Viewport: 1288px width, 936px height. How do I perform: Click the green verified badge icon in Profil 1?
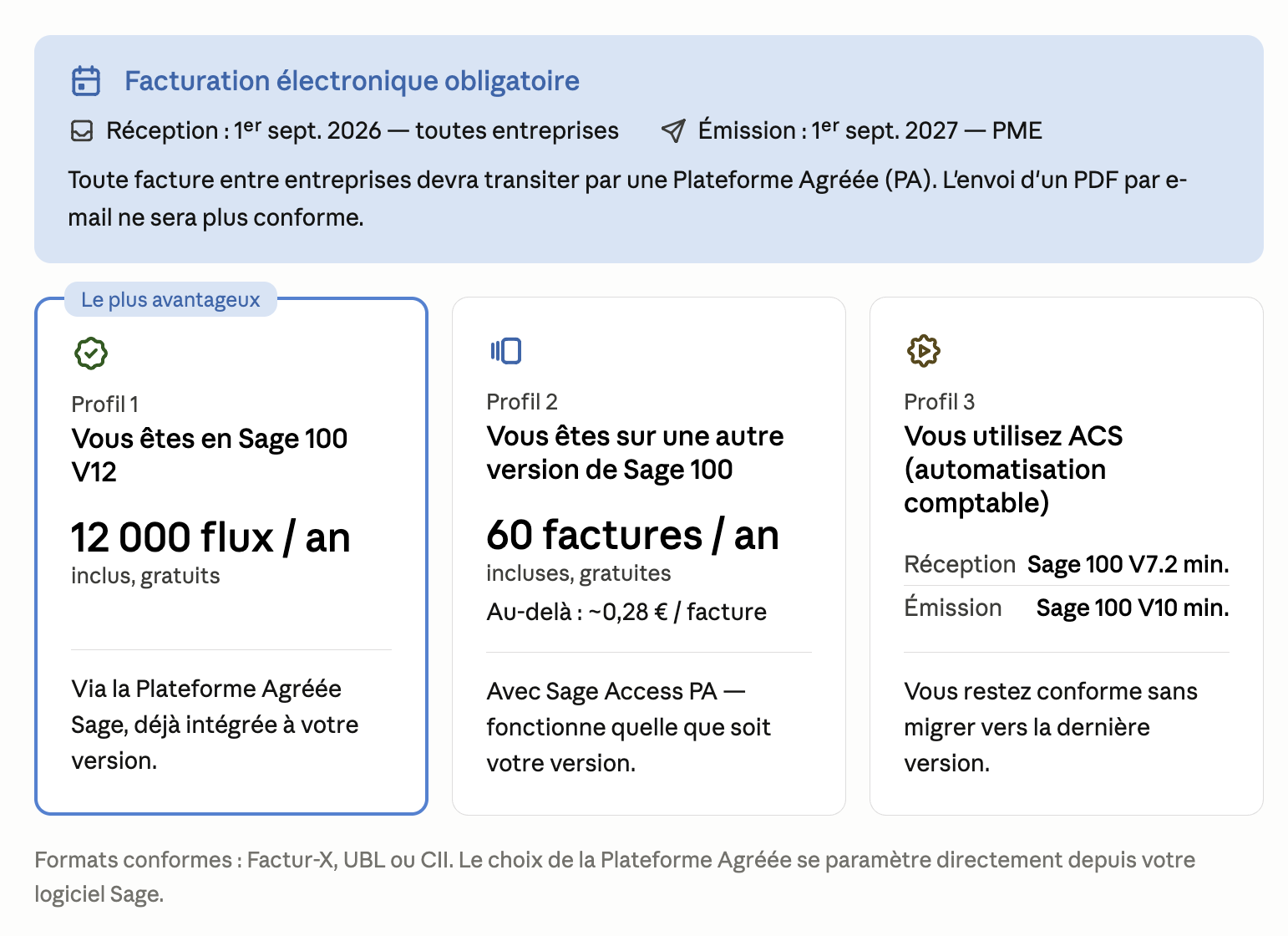point(91,354)
